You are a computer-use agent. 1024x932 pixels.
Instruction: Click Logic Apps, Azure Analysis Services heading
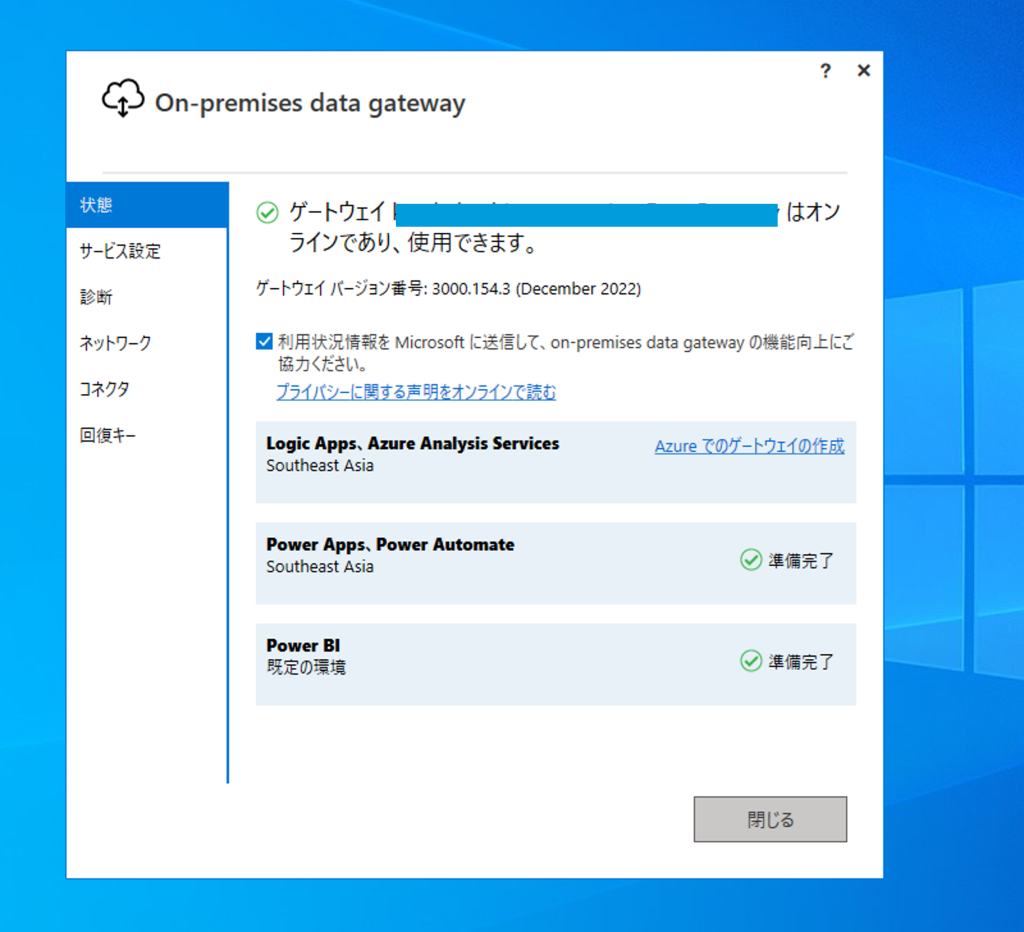tap(413, 443)
